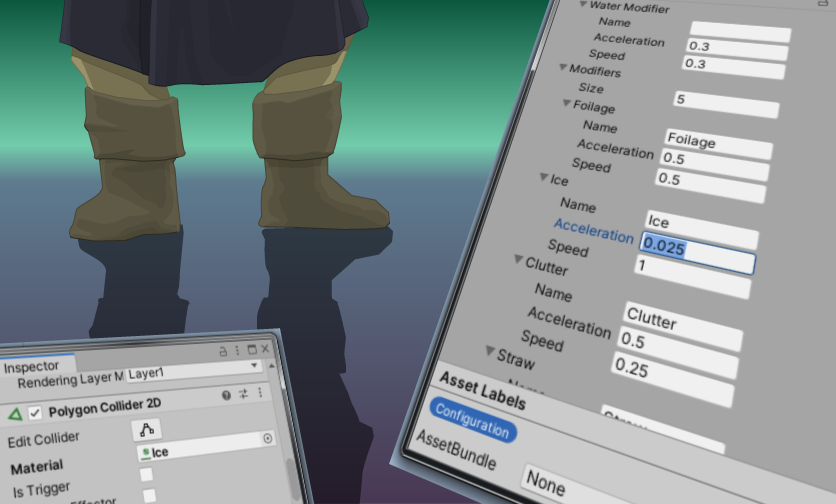Enable the Is Trigger checkbox
The height and width of the screenshot is (504, 836).
click(x=147, y=475)
